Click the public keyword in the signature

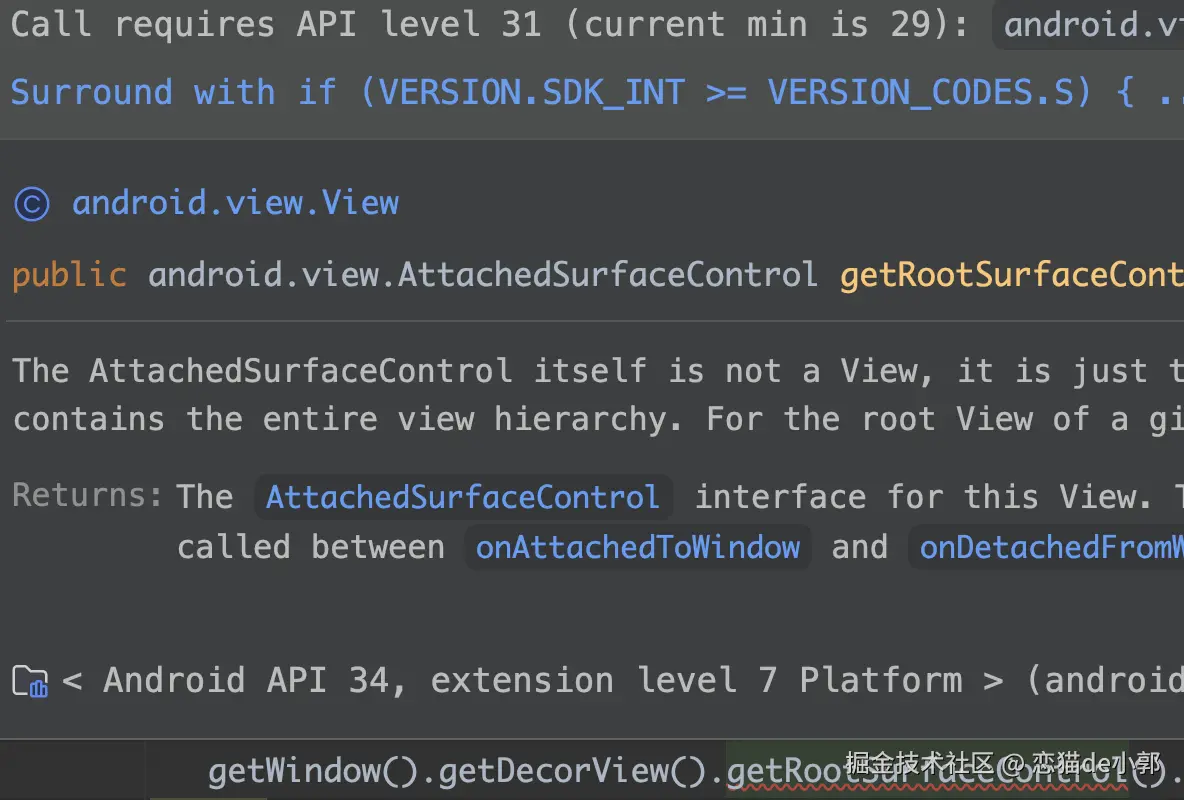pos(69,275)
